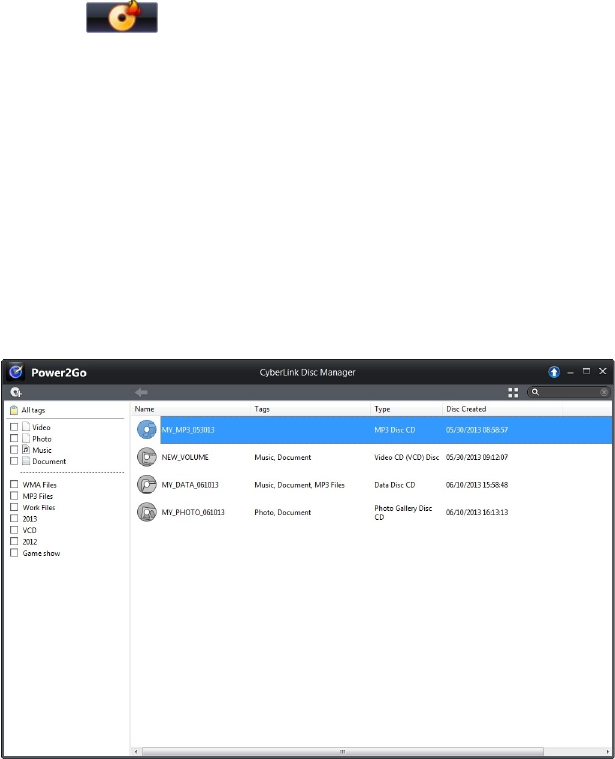615x759 pixels.
Task: Click the blue upgrade arrow icon
Action: (554, 372)
